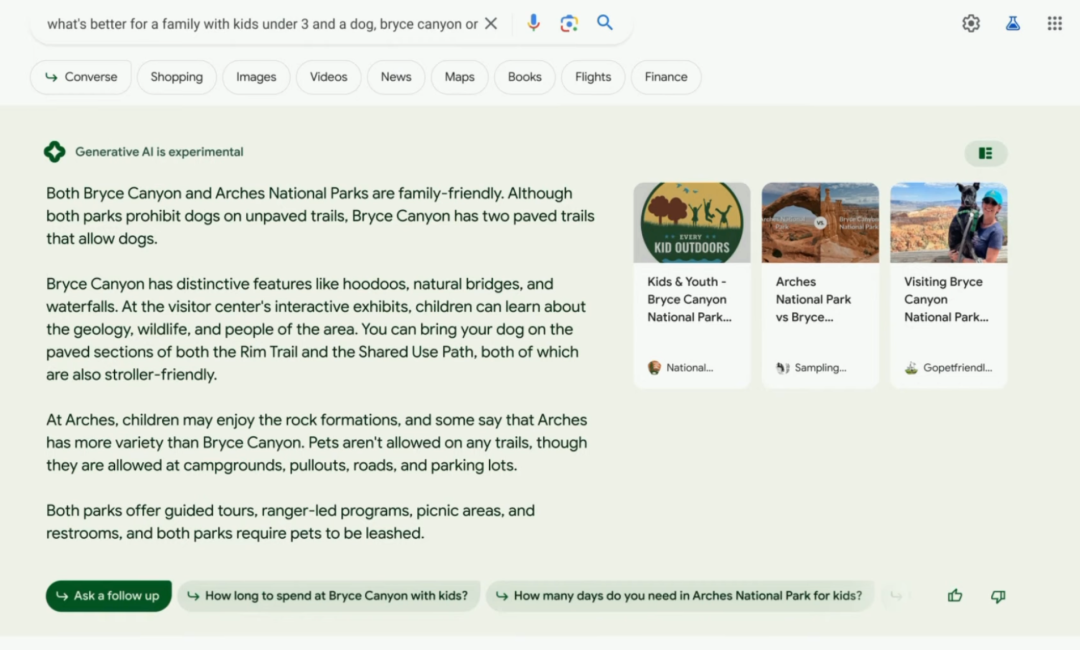Screen dimensions: 1080x650
Task: Switch to the Flights tab
Action: [593, 77]
